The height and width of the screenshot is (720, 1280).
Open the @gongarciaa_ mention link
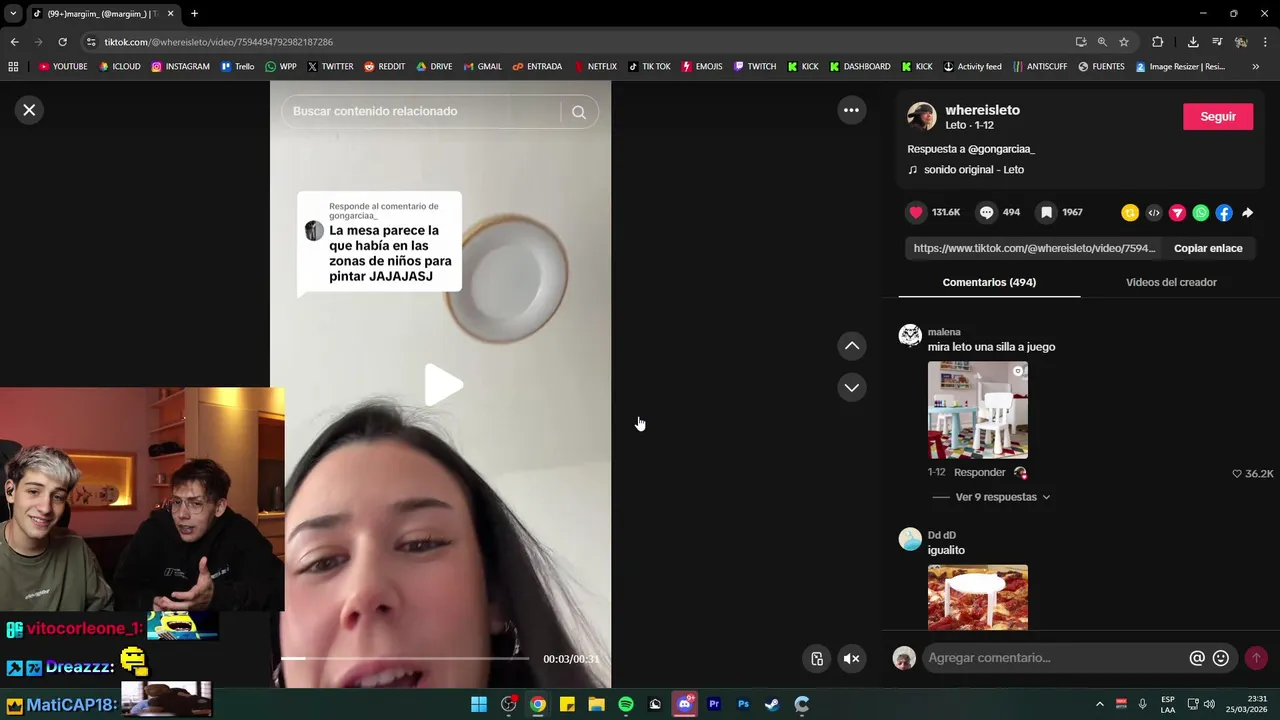tap(1001, 149)
